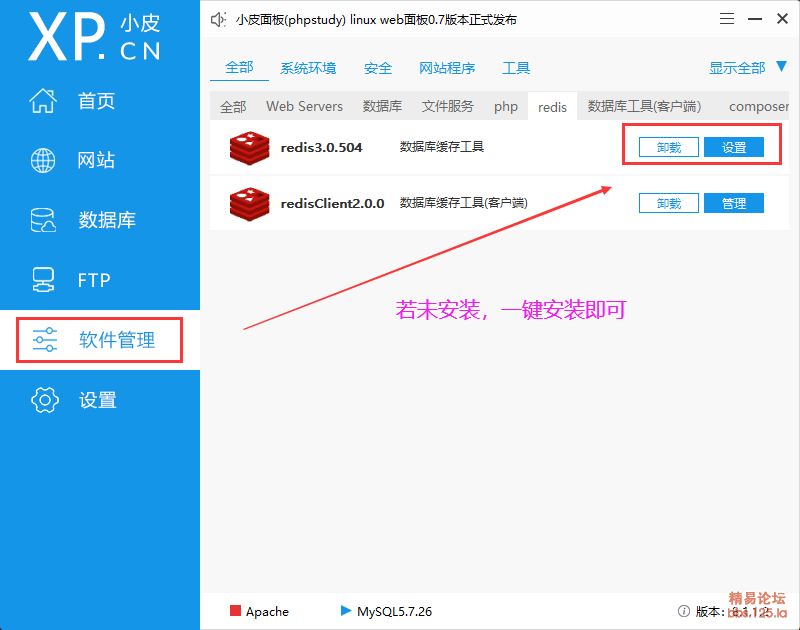Click the redis3.0.504 name
Image resolution: width=800 pixels, height=630 pixels.
click(x=321, y=147)
